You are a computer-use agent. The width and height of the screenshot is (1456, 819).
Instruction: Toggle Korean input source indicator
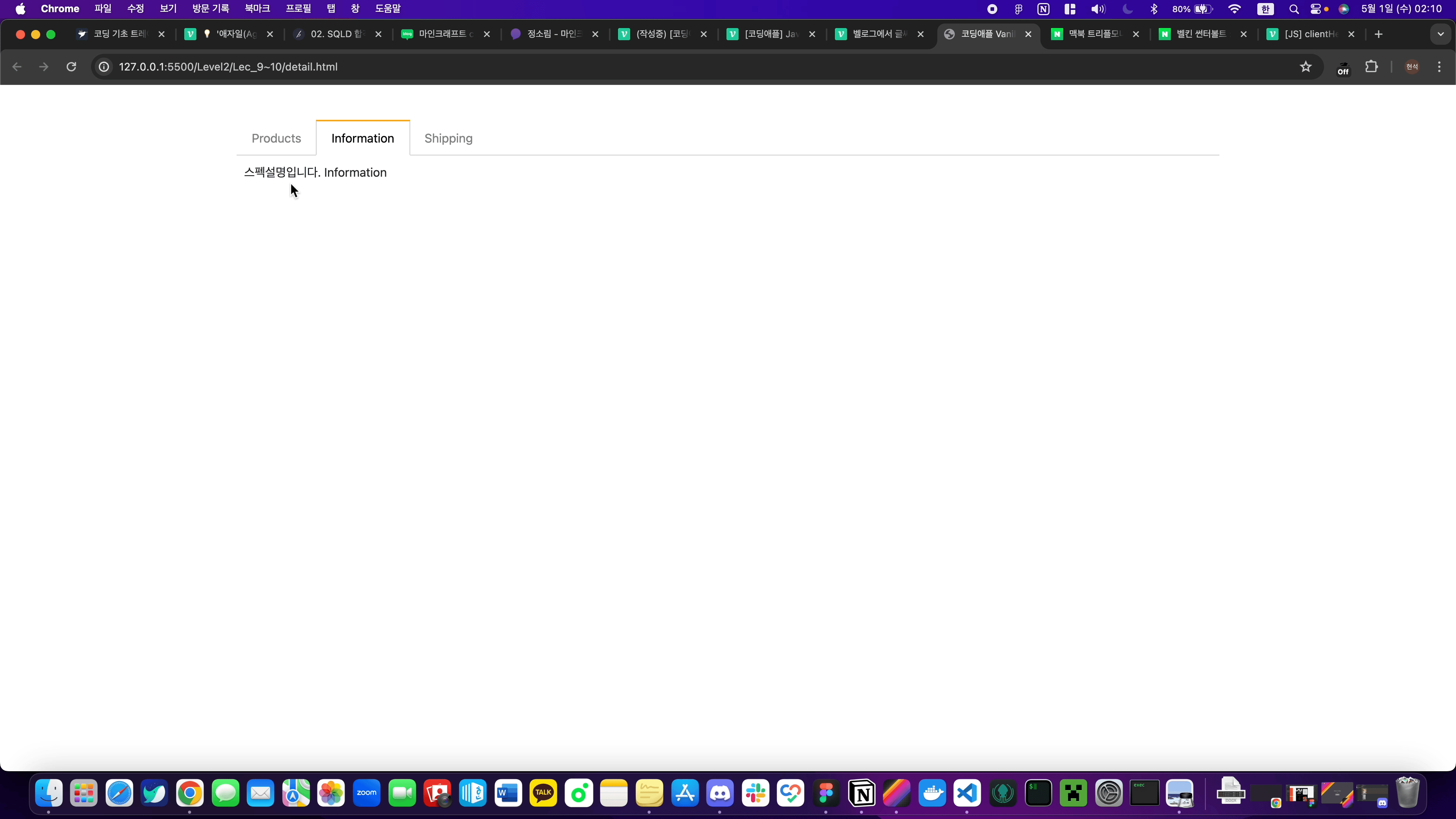pos(1265,8)
